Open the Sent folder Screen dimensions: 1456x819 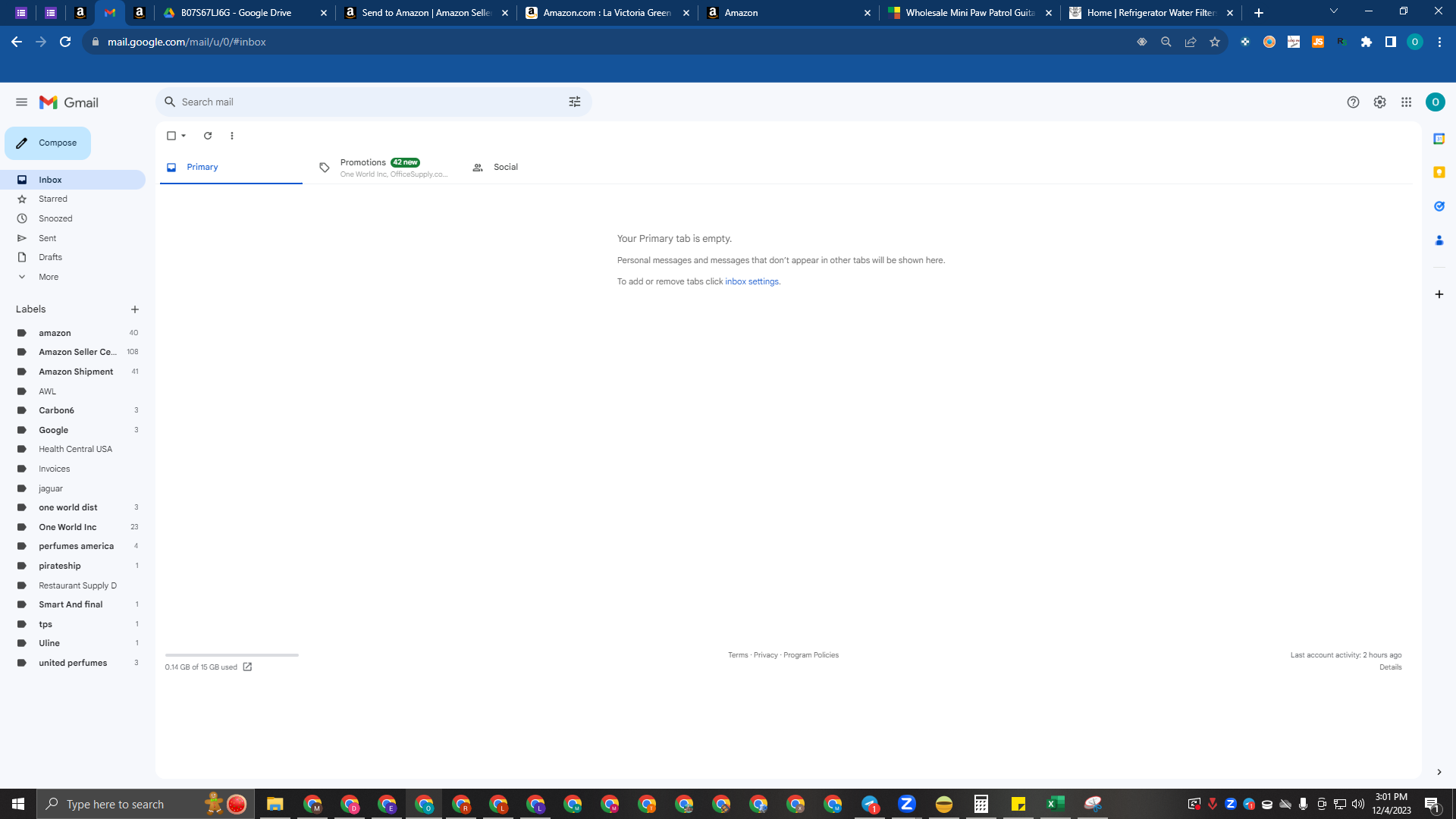73,239
